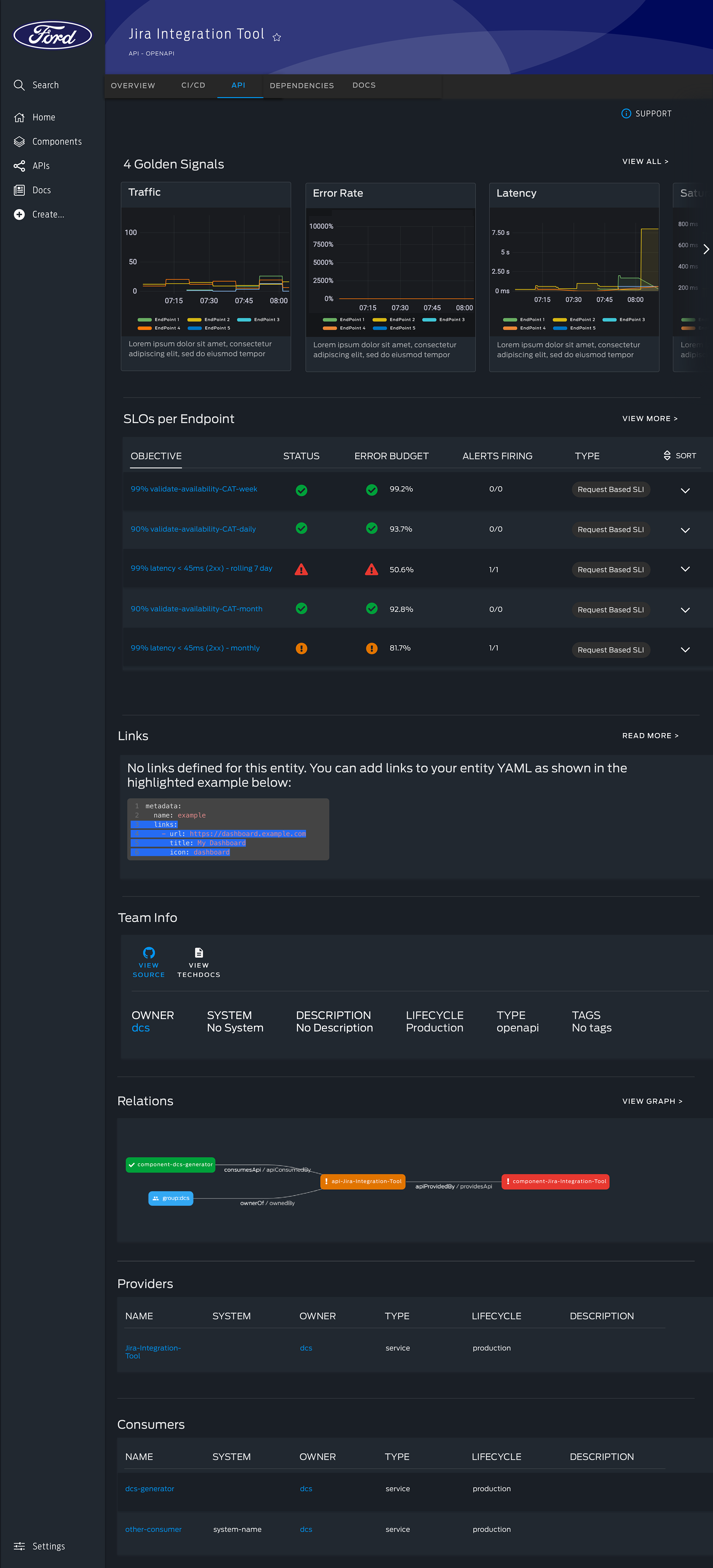
Task: Click error budget check icon beside 93.7%
Action: click(372, 528)
